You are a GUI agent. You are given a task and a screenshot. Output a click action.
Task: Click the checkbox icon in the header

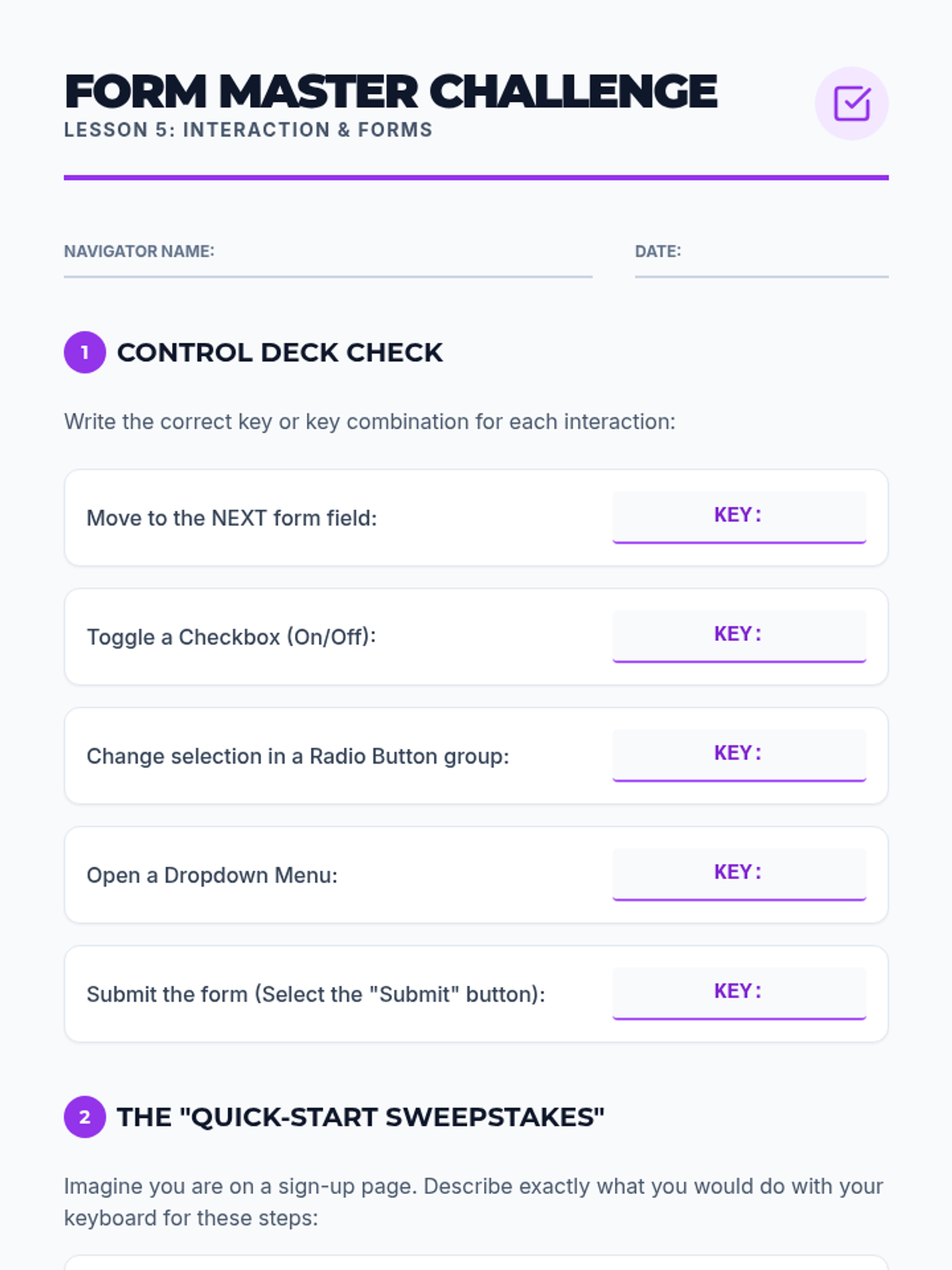[851, 103]
